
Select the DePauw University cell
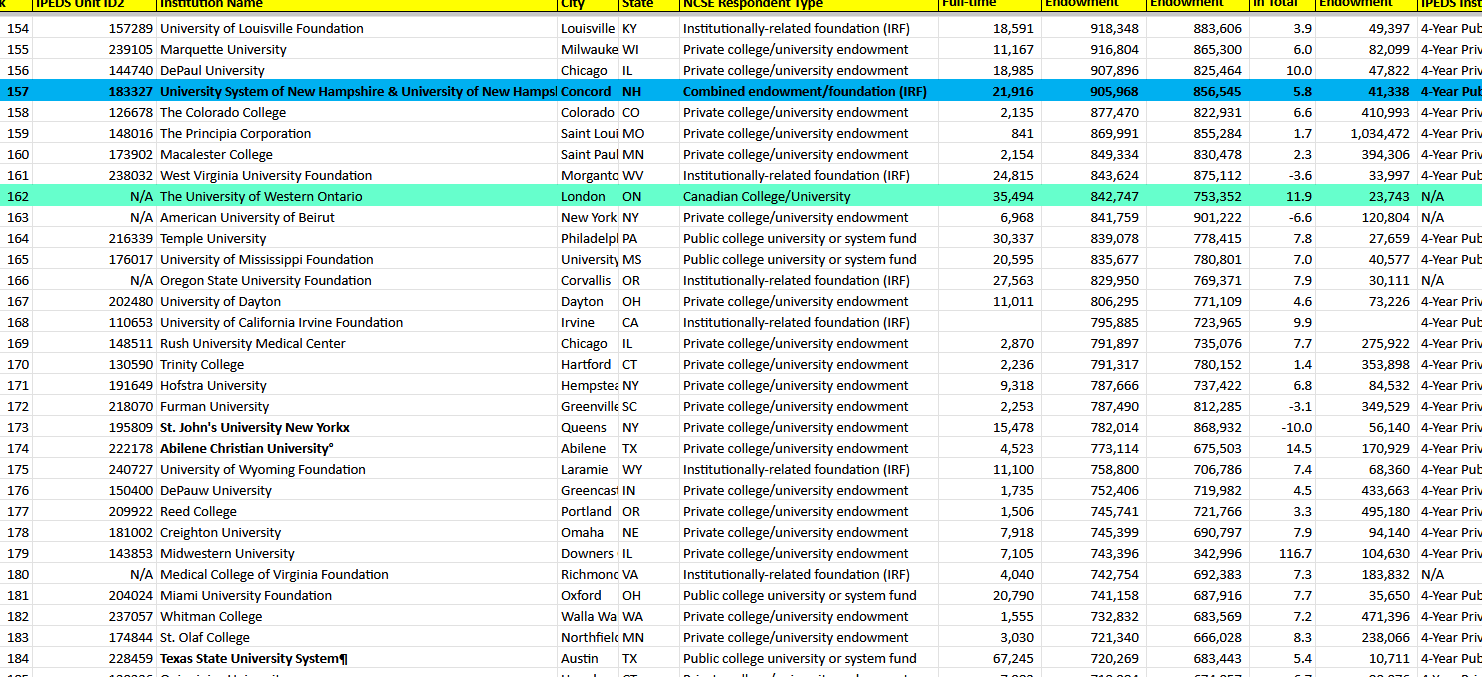click(357, 491)
